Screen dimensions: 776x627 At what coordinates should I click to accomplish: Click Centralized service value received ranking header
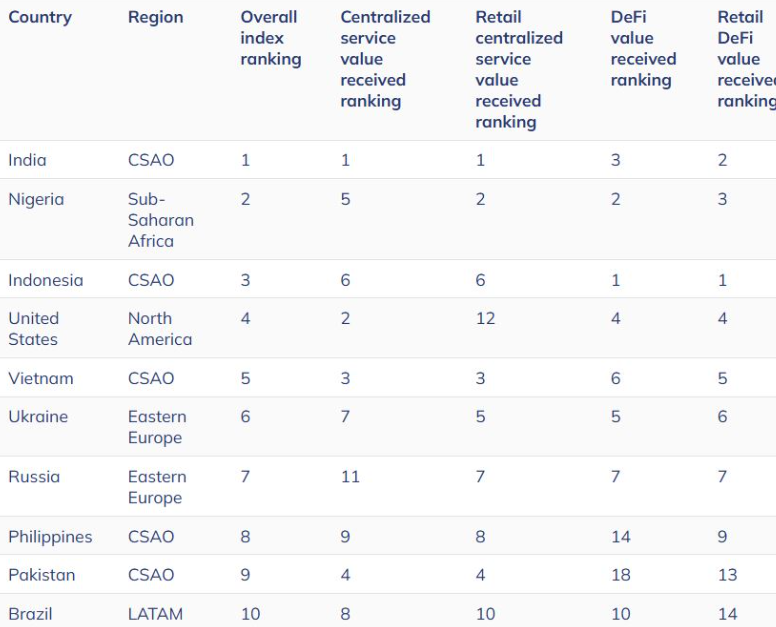coord(385,59)
